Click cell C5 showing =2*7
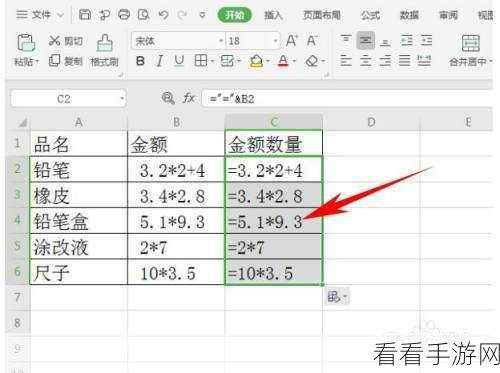 (x=274, y=247)
